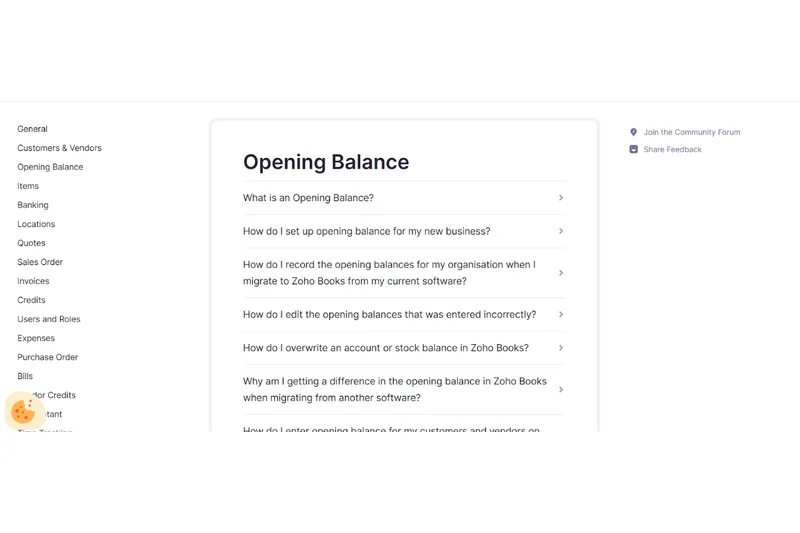Select the Quotes sidebar item
The width and height of the screenshot is (800, 533).
(31, 243)
